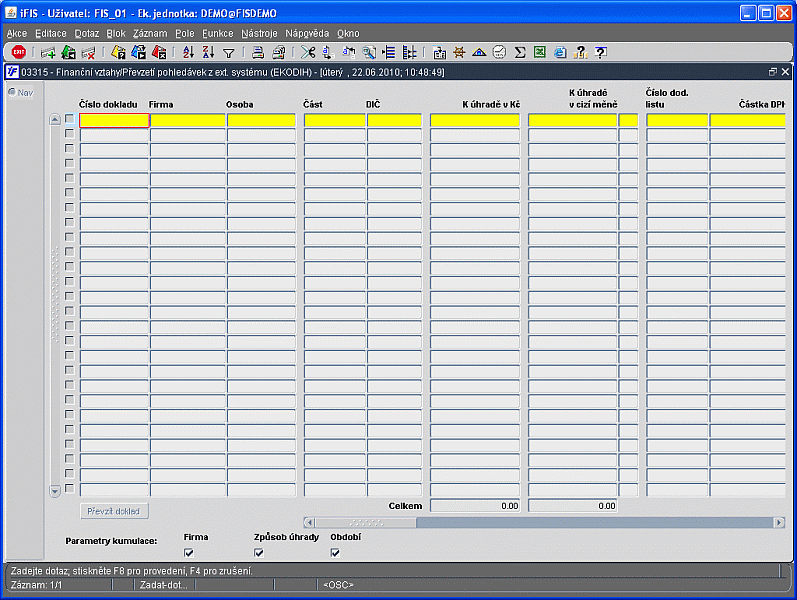Click the printer icon
The width and height of the screenshot is (797, 600).
258,52
